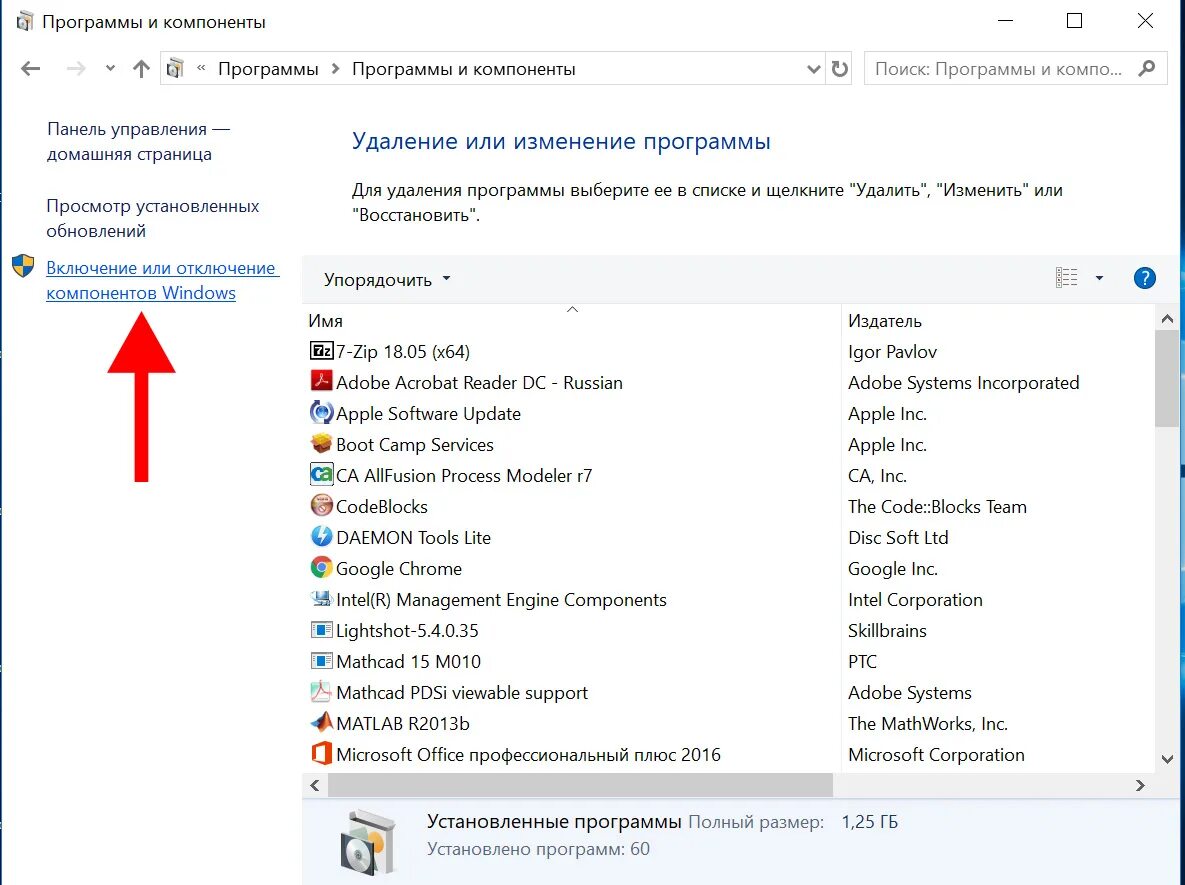The height and width of the screenshot is (885, 1185).
Task: Click the Mathcad PDSi viewable support icon
Action: [321, 692]
